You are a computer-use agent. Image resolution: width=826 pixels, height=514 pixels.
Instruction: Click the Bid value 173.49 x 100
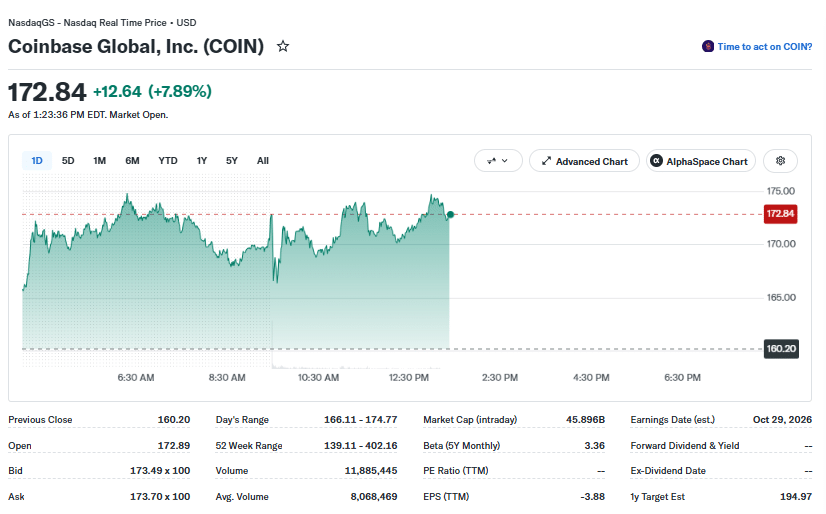click(160, 471)
